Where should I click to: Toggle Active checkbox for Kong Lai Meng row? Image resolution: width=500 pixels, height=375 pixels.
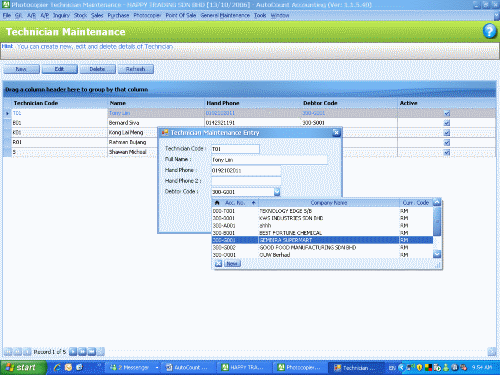pyautogui.click(x=447, y=133)
